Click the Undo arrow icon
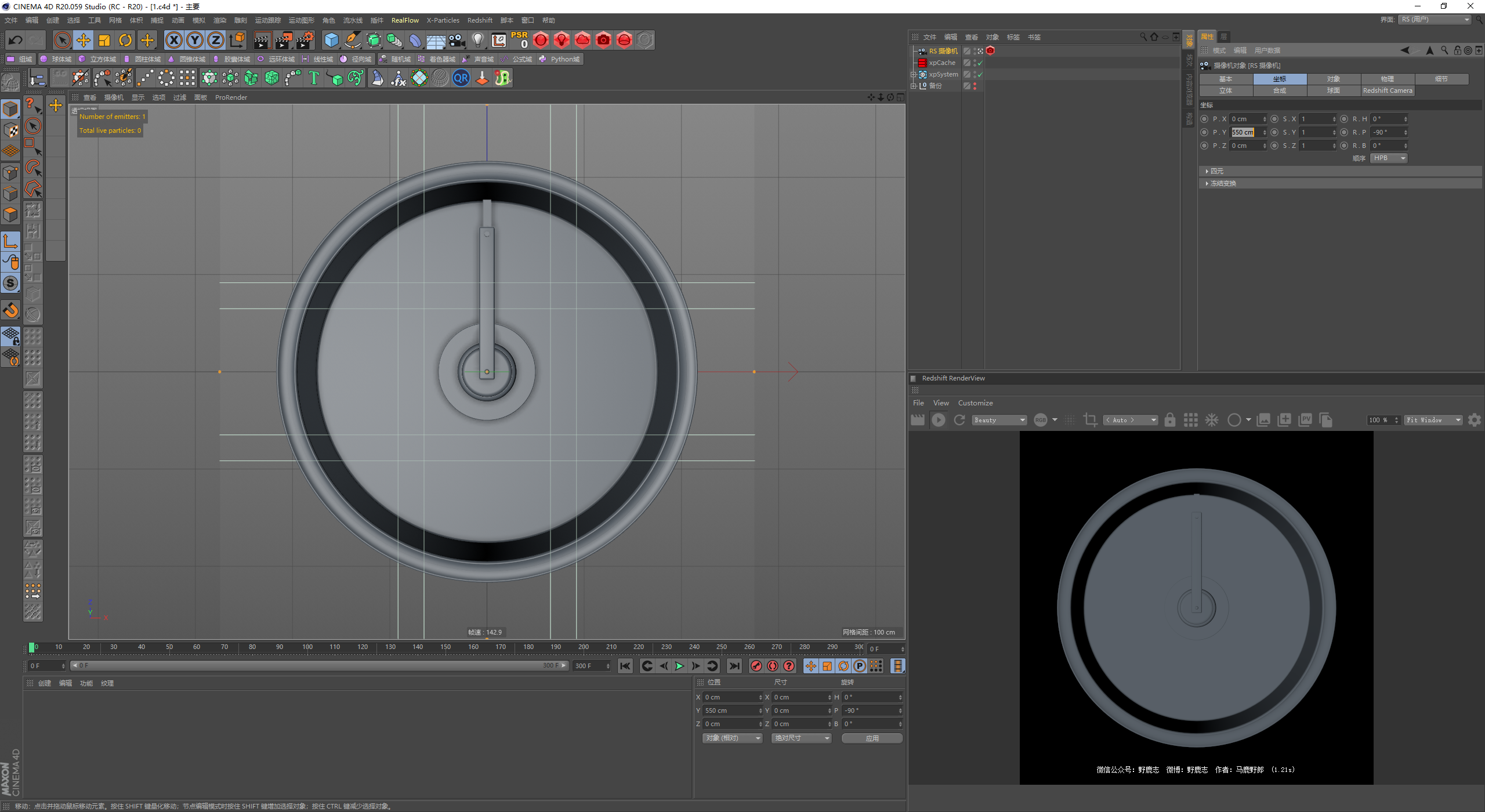 (x=16, y=40)
